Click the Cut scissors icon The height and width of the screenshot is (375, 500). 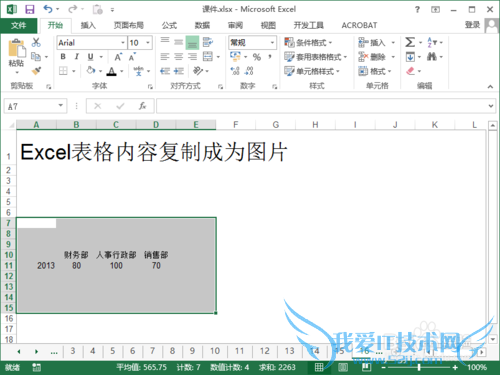[x=36, y=42]
